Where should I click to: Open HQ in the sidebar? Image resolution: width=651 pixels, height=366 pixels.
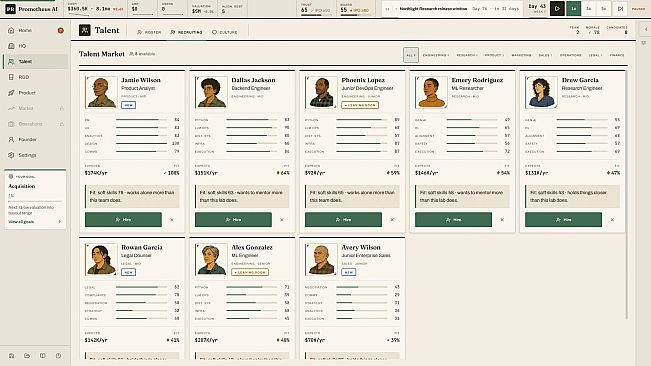(35, 46)
